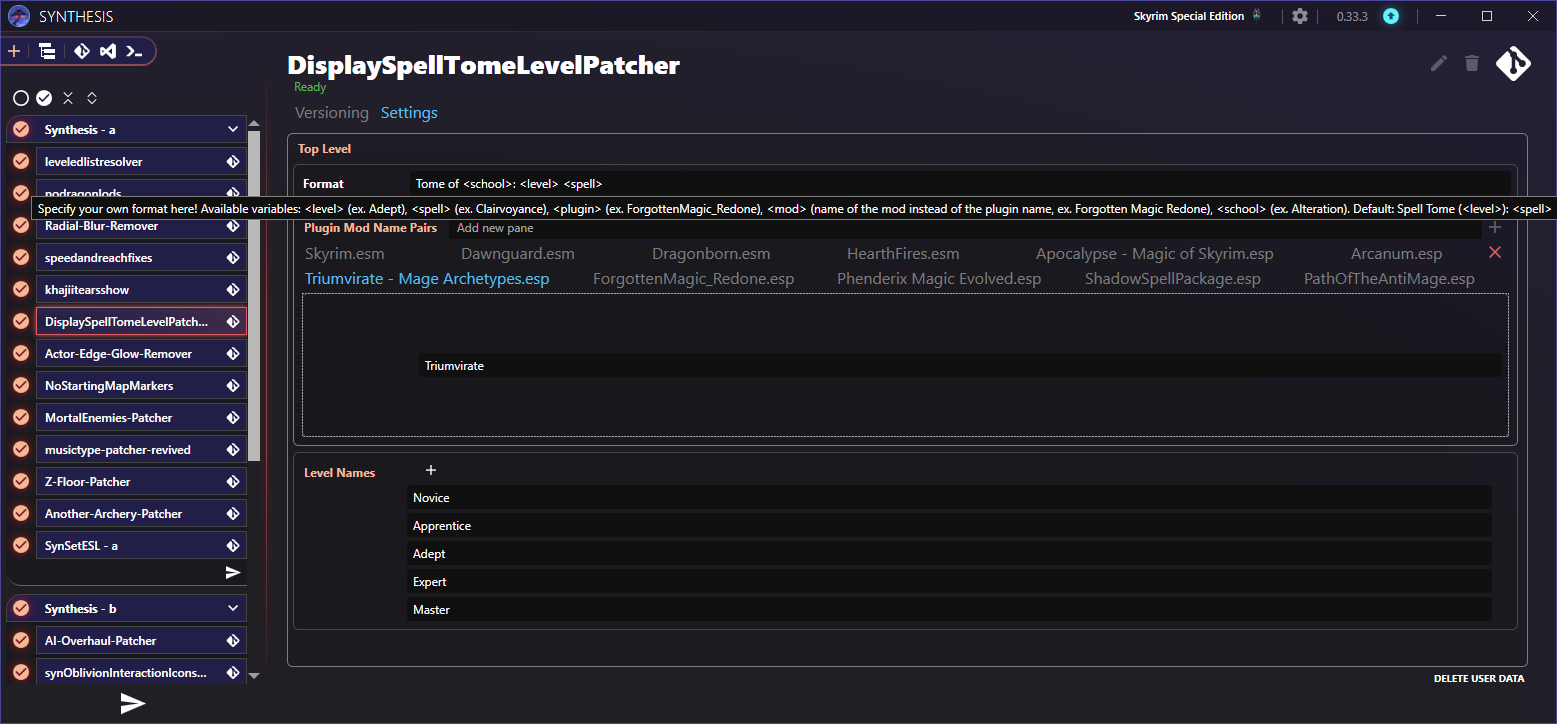Screen dimensions: 1557x724
Task: Click into the Format text field
Action: [960, 184]
